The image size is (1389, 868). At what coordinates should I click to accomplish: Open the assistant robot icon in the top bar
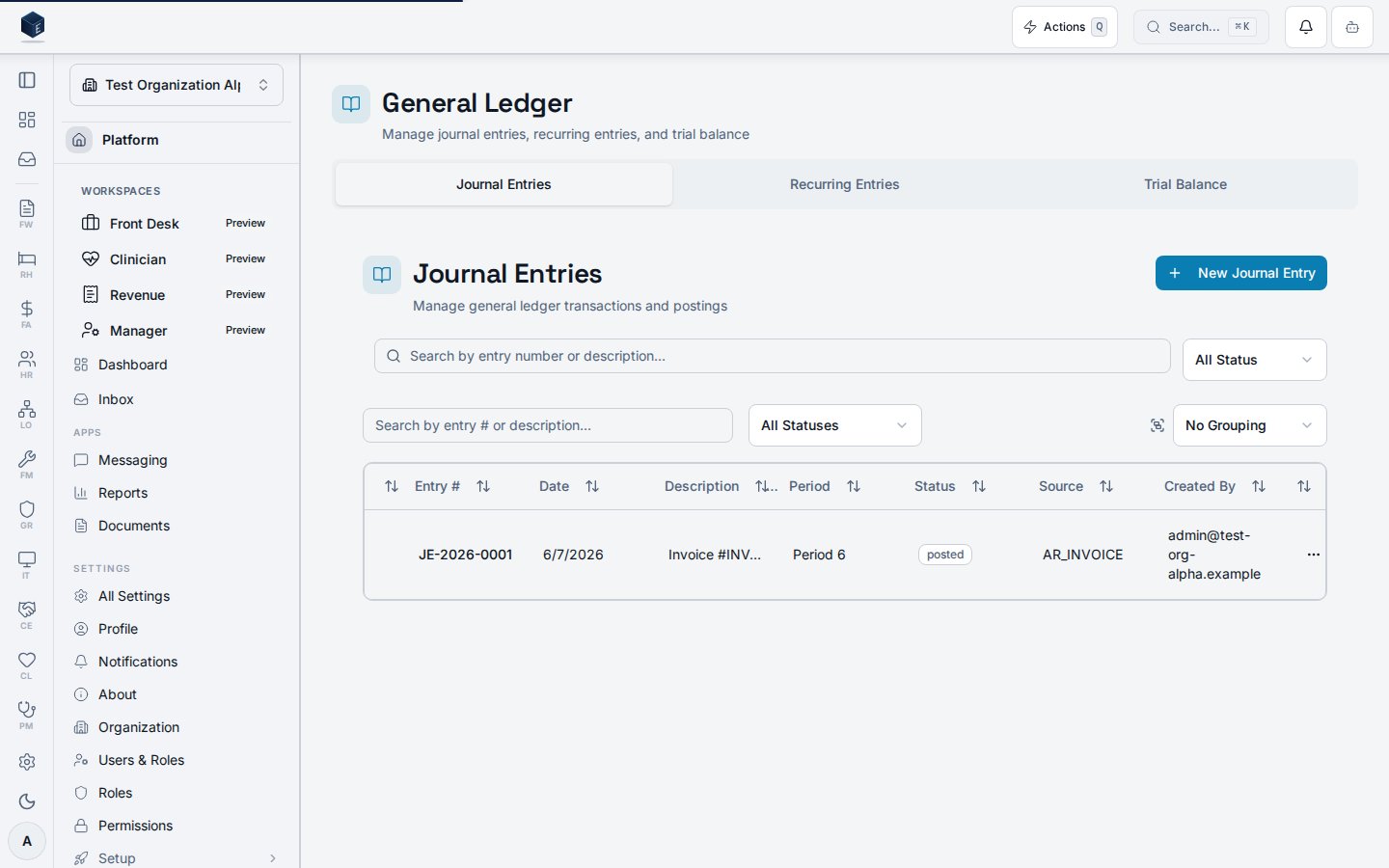point(1352,27)
